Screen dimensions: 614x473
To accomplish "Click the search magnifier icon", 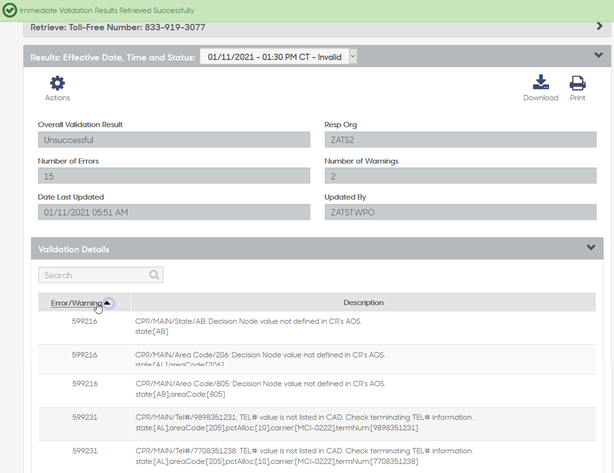I will (154, 275).
